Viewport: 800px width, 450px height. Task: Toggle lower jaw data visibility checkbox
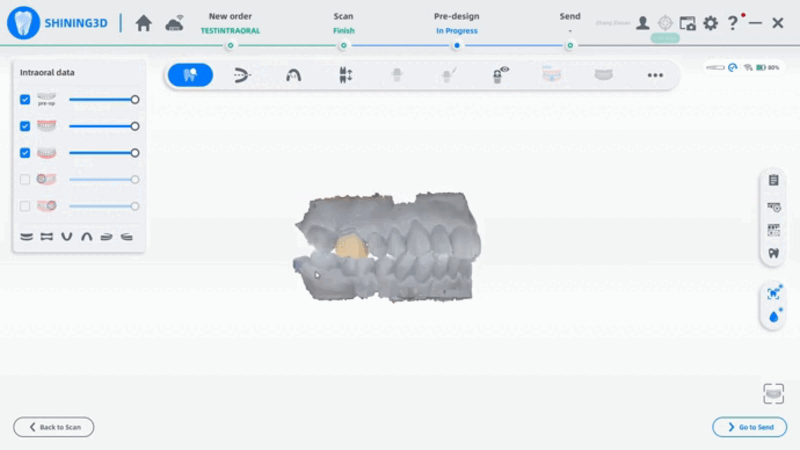coord(25,153)
